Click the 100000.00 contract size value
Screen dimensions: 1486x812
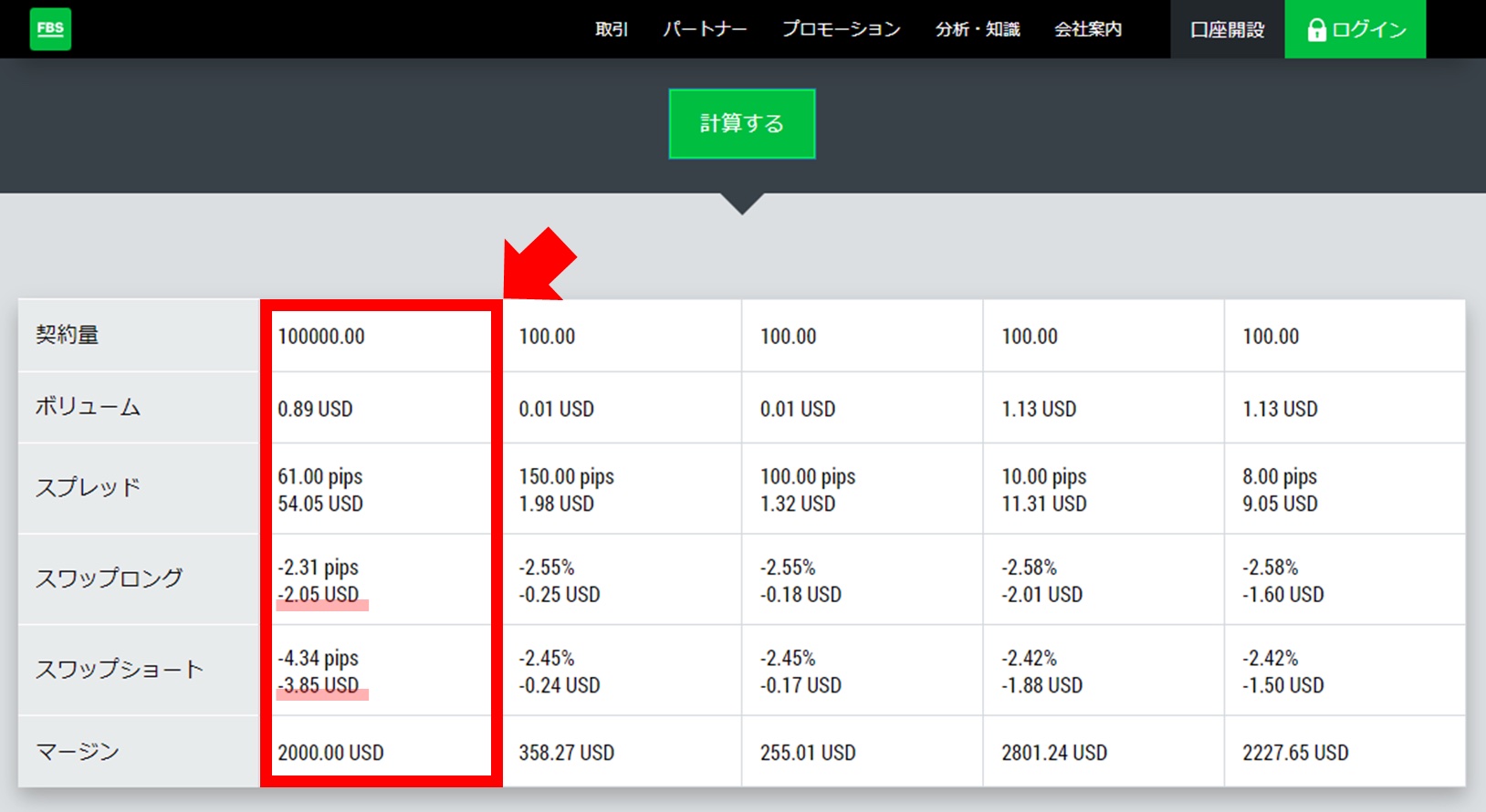[321, 337]
